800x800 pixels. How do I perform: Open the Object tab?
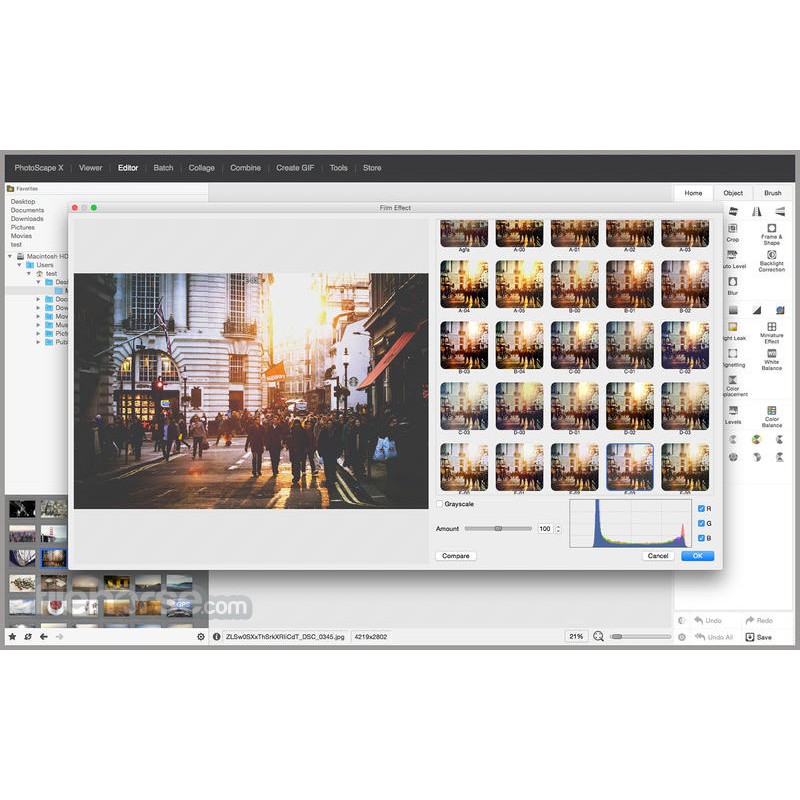[733, 193]
